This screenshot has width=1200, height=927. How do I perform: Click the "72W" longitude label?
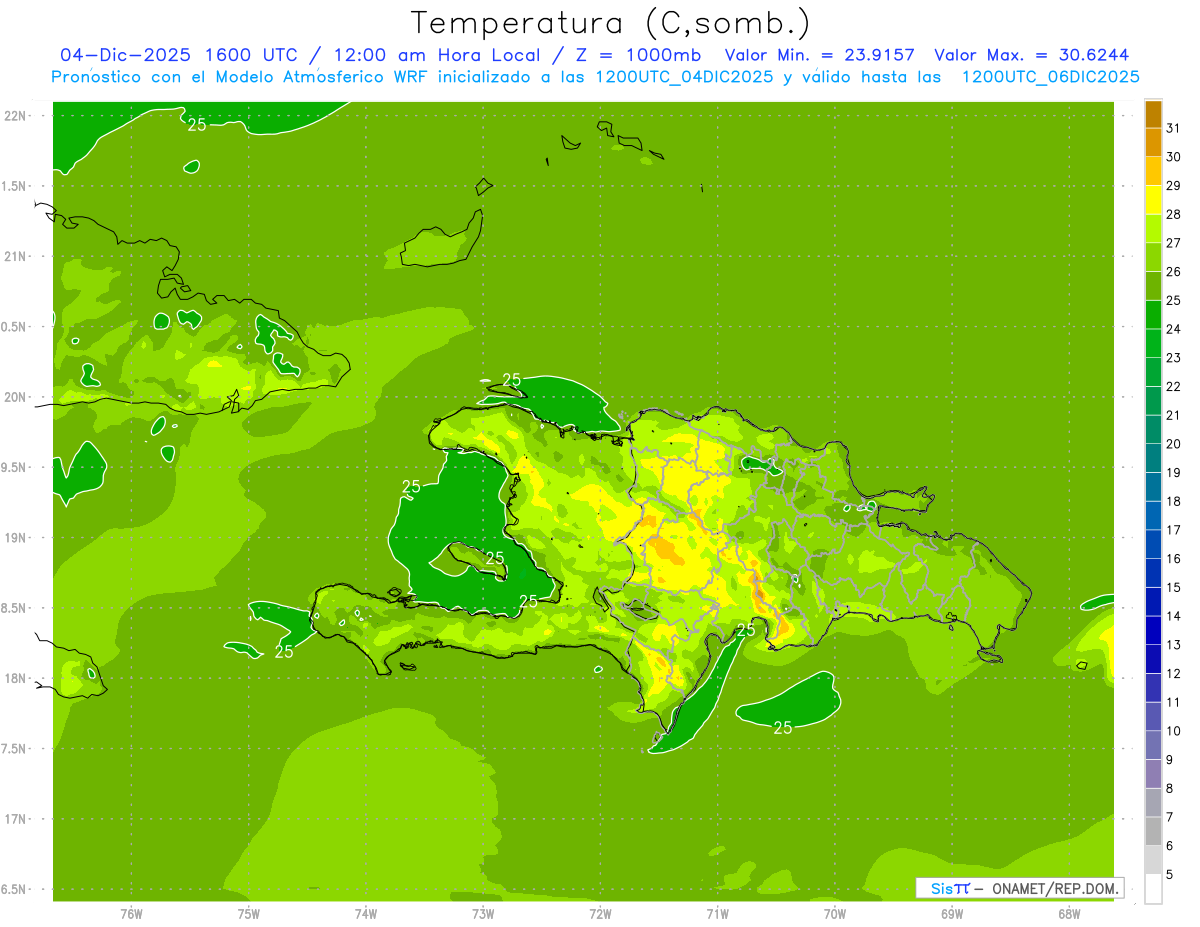click(600, 914)
